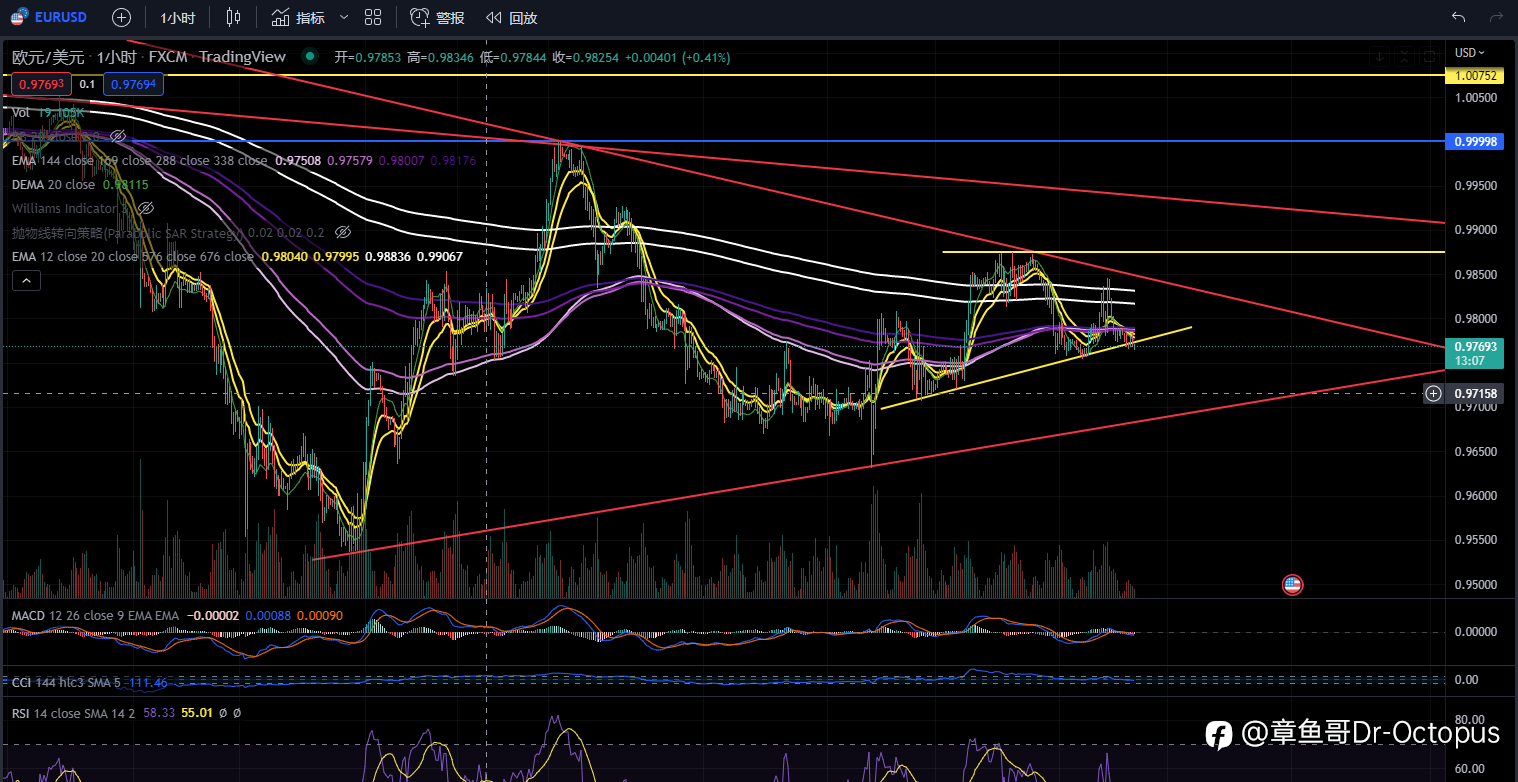The width and height of the screenshot is (1518, 782).
Task: Click the RSI value 55.01
Action: (x=198, y=713)
